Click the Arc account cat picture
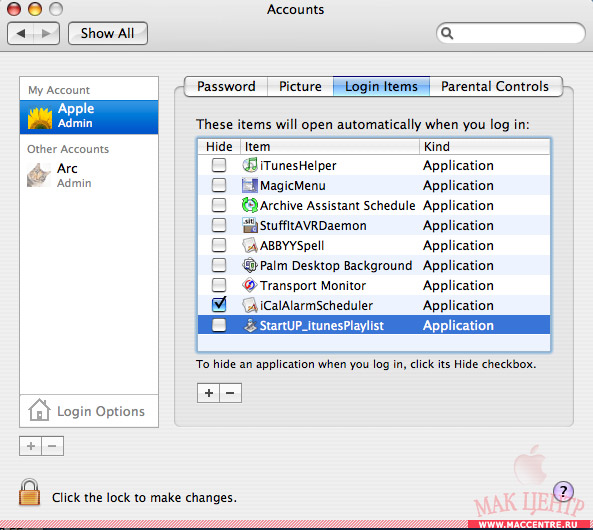The image size is (593, 530). coord(39,175)
